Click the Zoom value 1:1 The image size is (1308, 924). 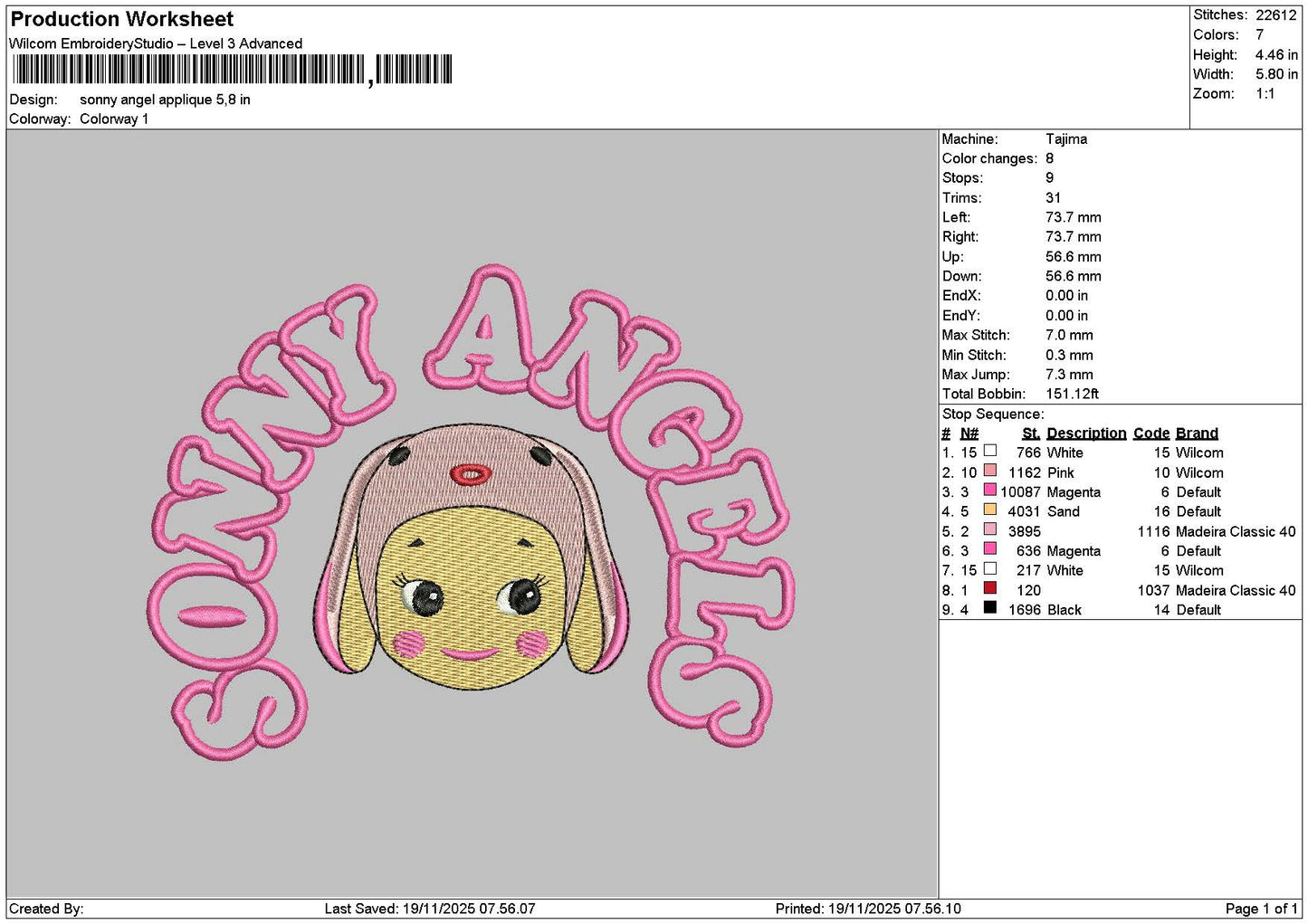1265,94
